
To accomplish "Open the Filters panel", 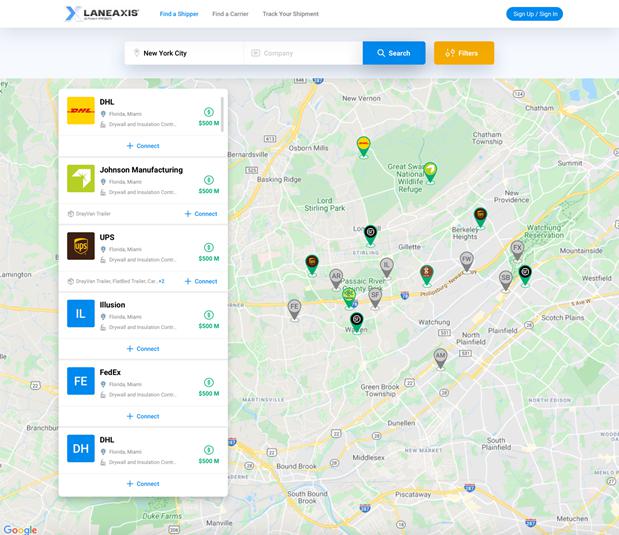I will point(463,53).
